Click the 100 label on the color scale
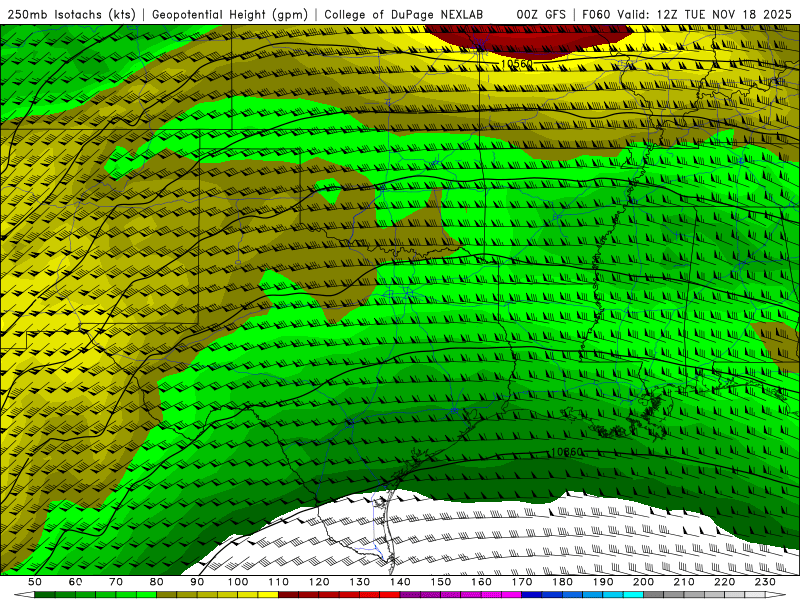800x600 pixels. [x=238, y=582]
